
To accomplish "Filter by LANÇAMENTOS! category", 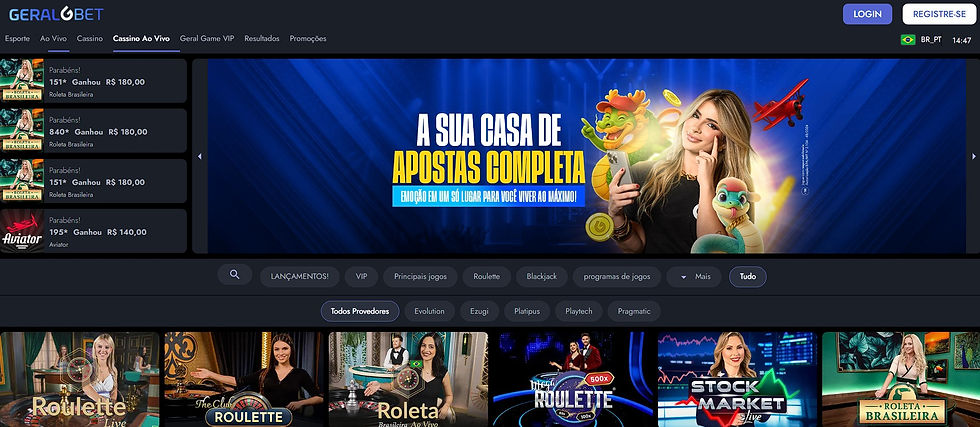I will pyautogui.click(x=300, y=276).
